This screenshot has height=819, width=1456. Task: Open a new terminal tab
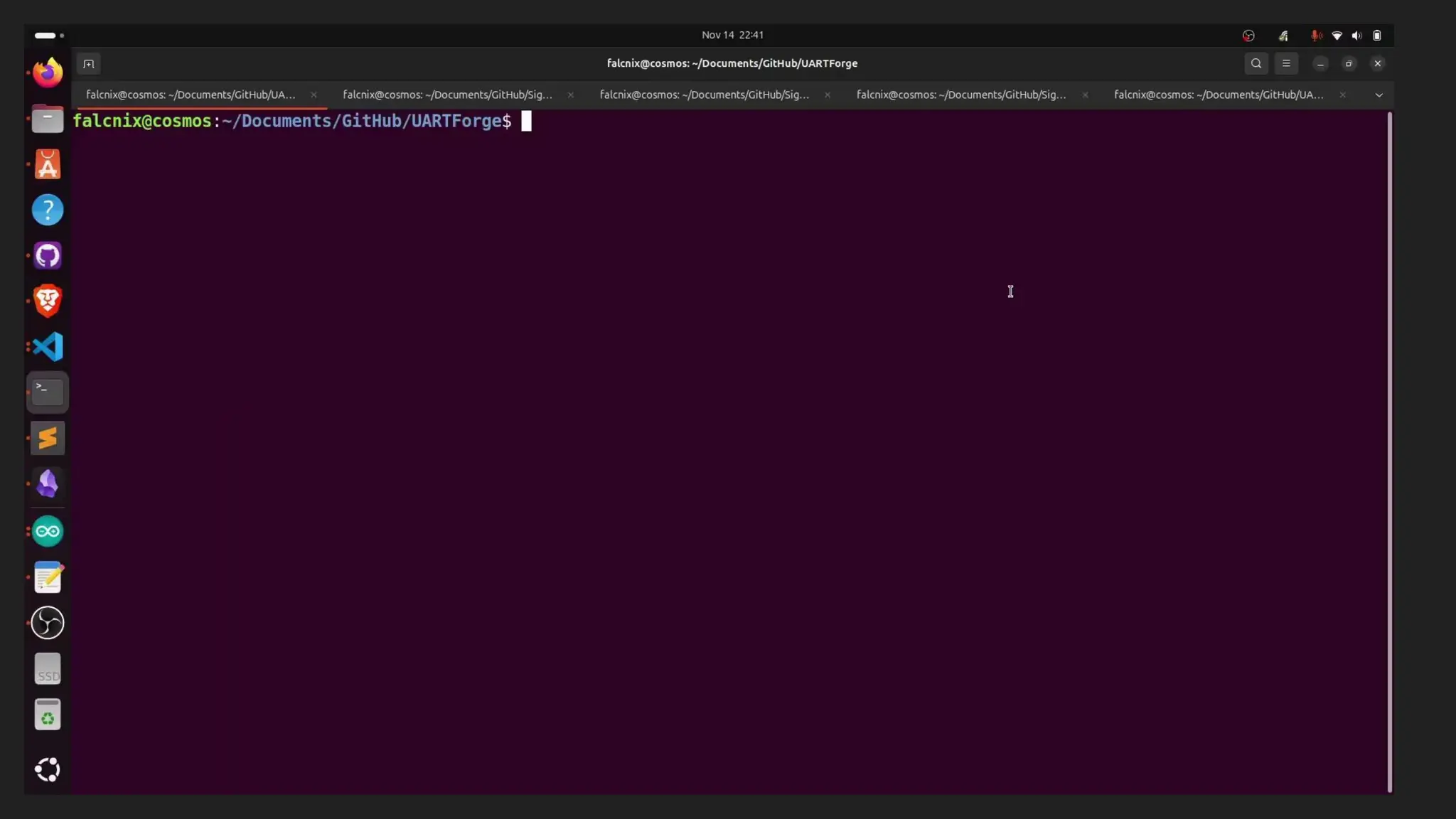pos(88,64)
